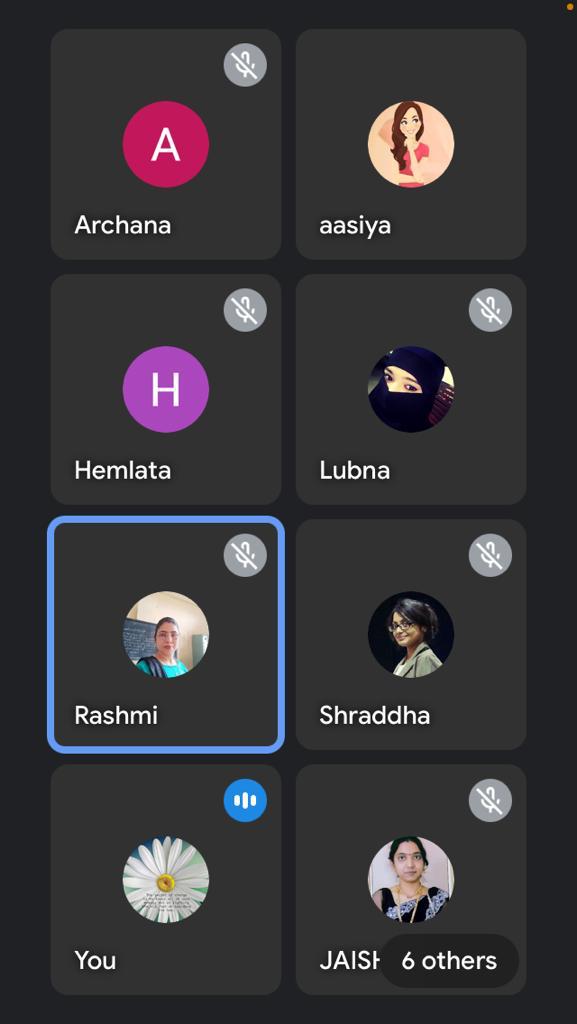Click Rashmi's muted microphone icon
This screenshot has width=577, height=1024.
[245, 555]
